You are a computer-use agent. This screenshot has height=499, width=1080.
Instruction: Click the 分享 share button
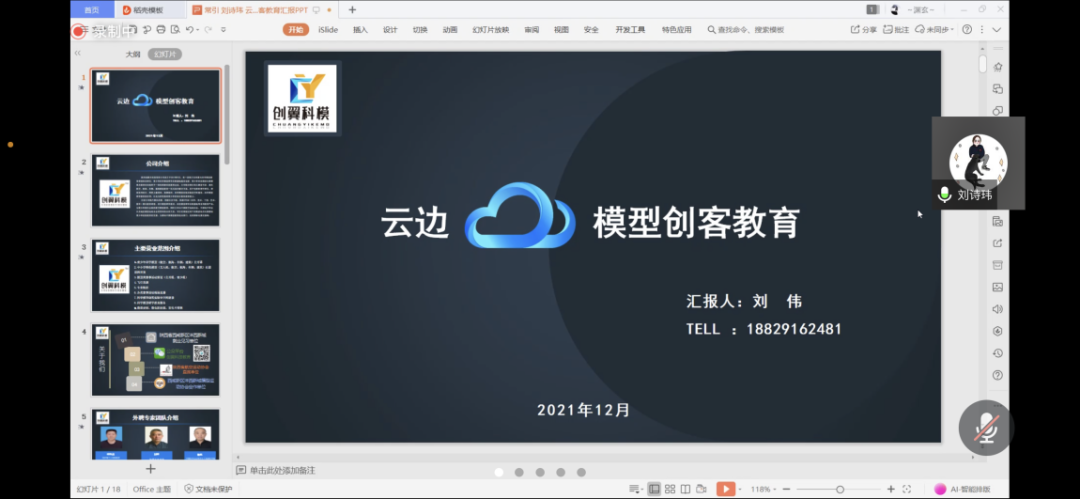pyautogui.click(x=863, y=30)
